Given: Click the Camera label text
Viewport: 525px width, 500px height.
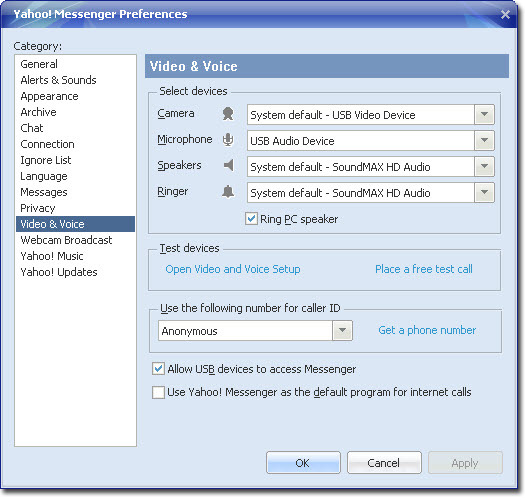Looking at the screenshot, I should (x=176, y=114).
